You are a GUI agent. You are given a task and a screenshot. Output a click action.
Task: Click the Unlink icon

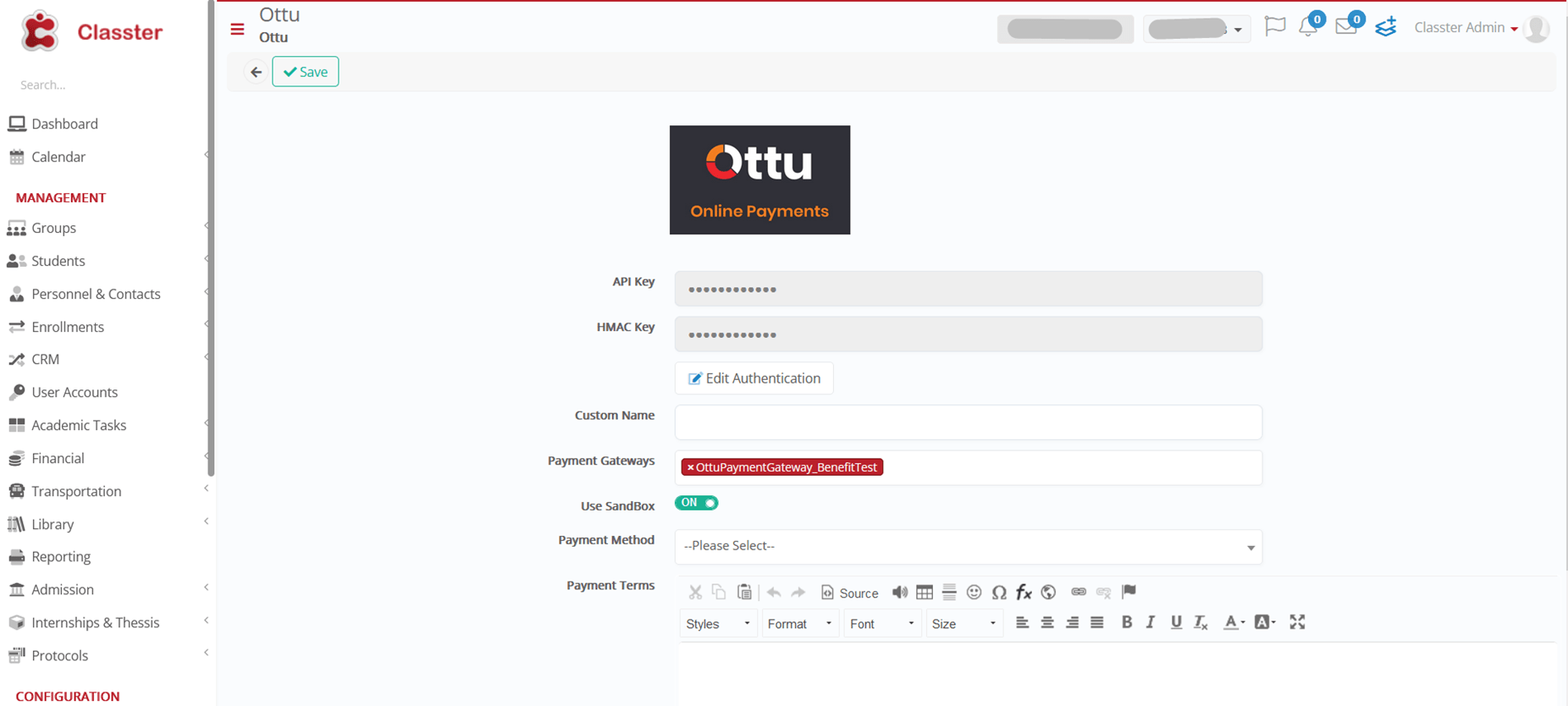pyautogui.click(x=1103, y=592)
